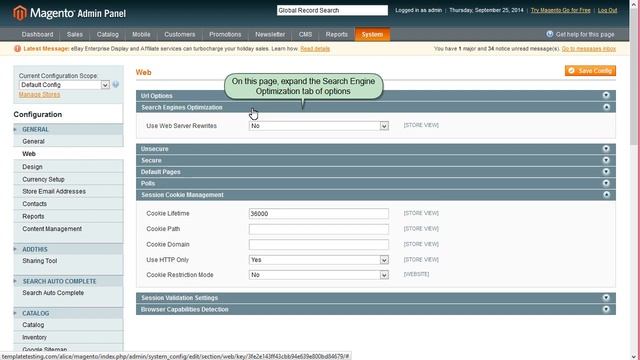Collapse SEARCH AUTO COMPLETE group header

pyautogui.click(x=68, y=281)
